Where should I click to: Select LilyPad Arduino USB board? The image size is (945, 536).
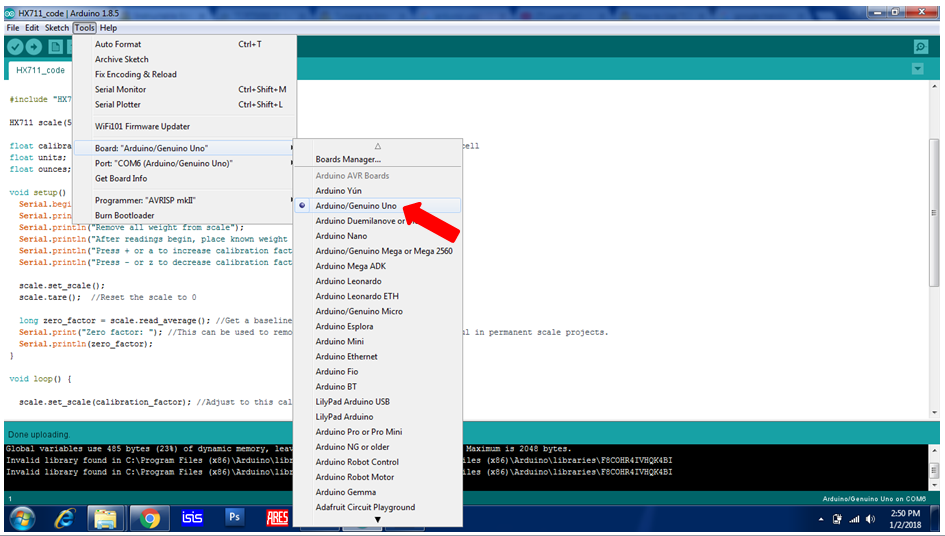[x=378, y=402]
